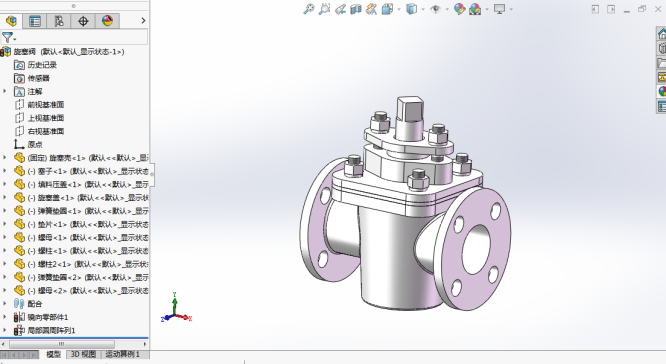Screen dimensions: 666x364
Task: Select the 旋塞盖<1> component
Action: (x=81, y=198)
